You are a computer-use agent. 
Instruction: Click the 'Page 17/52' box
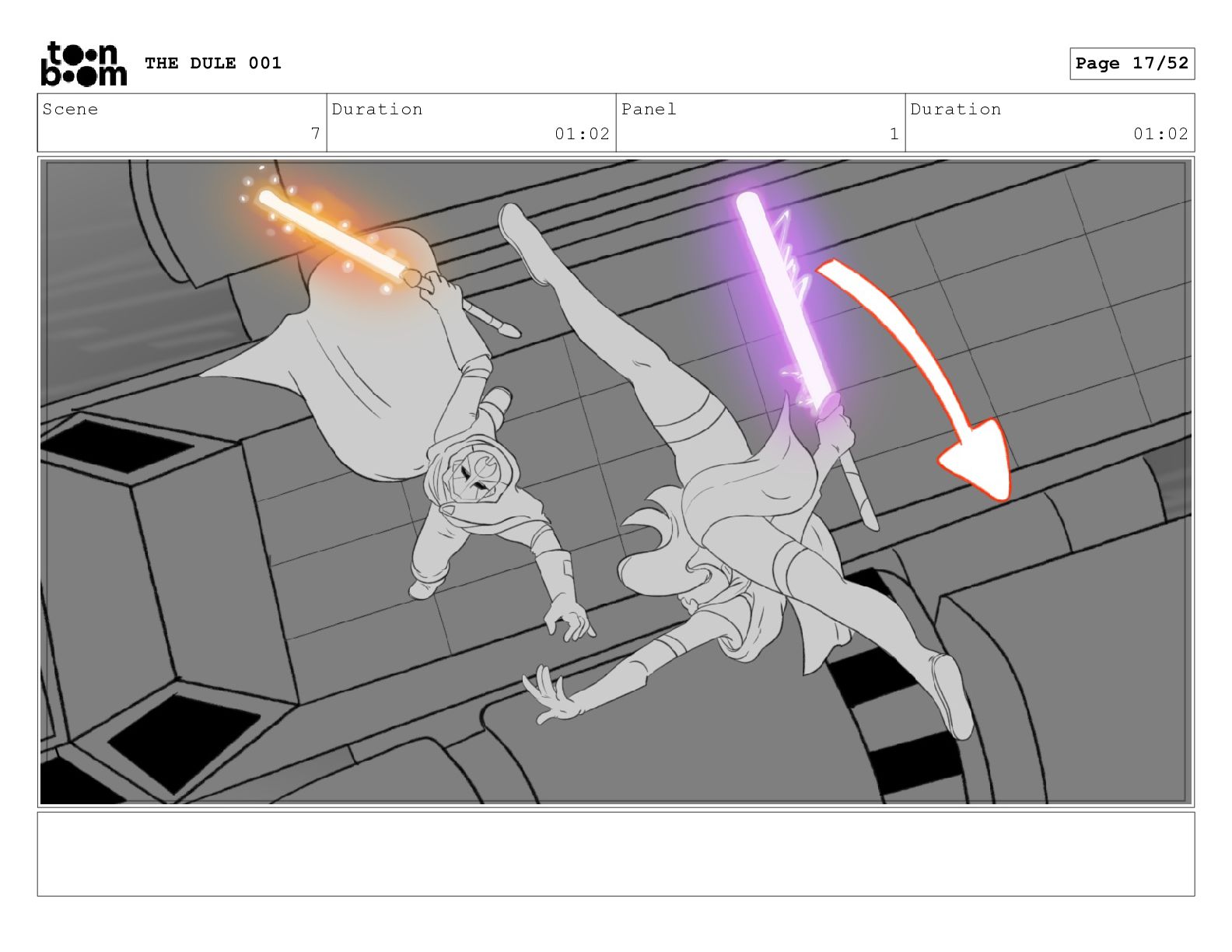[1132, 64]
